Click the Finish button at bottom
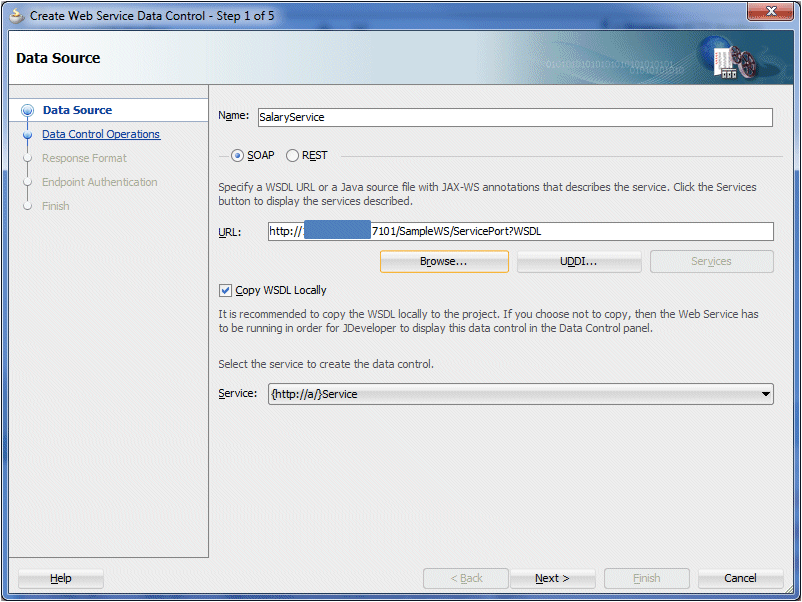The height and width of the screenshot is (602, 802). point(647,578)
